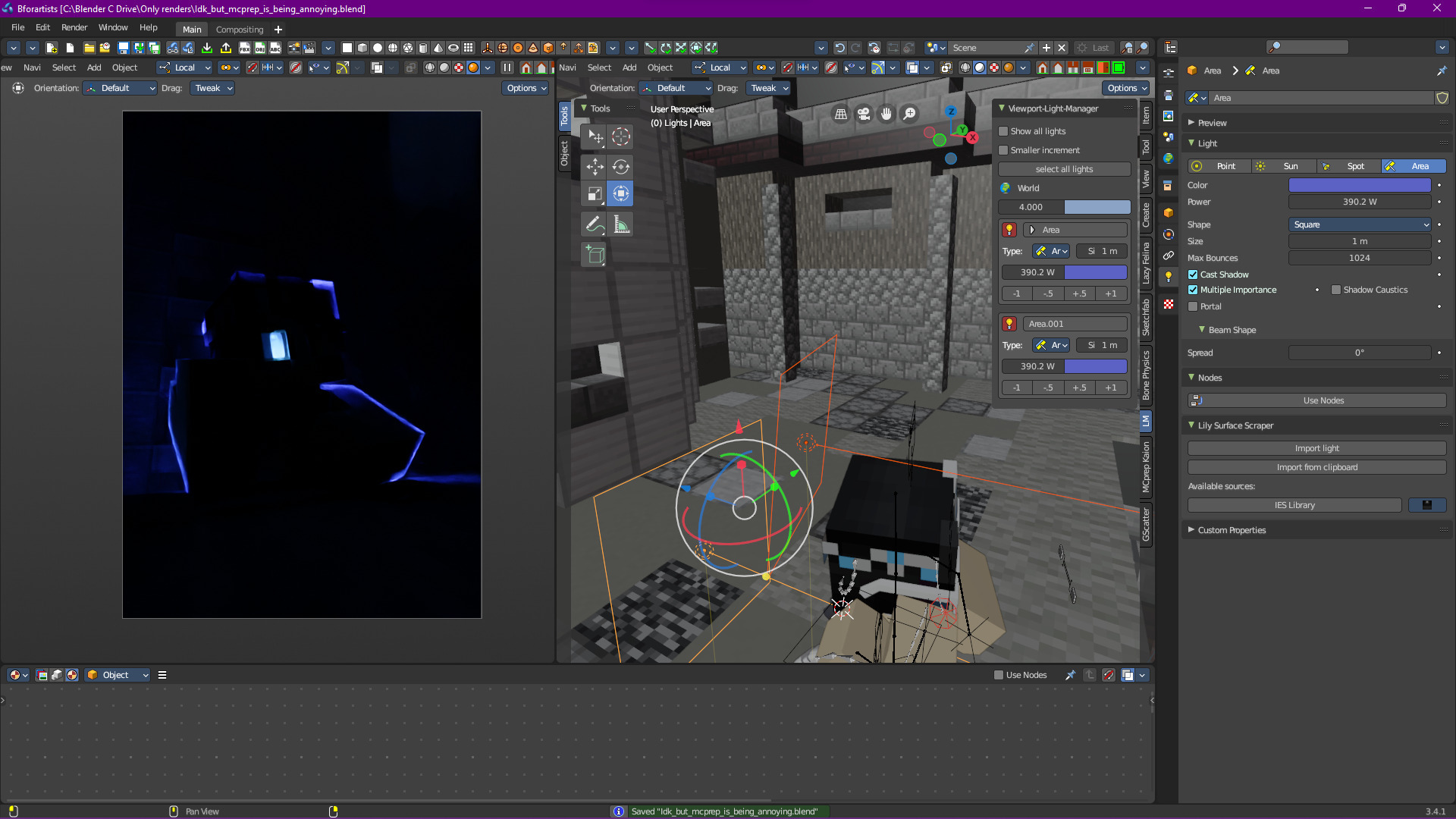This screenshot has height=819, width=1456.
Task: Toggle camera view icon in viewport
Action: pos(864,114)
